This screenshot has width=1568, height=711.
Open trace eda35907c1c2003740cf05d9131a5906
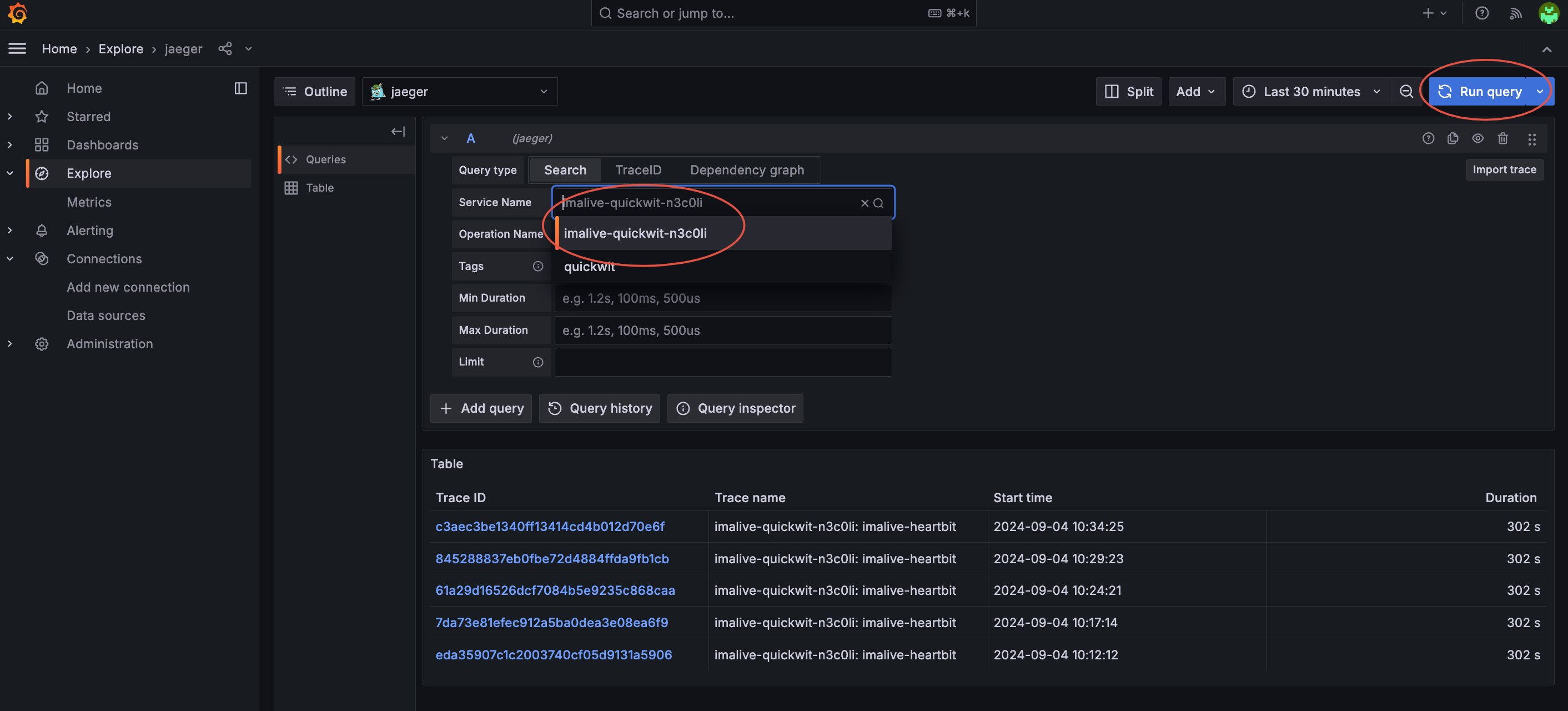coord(554,655)
